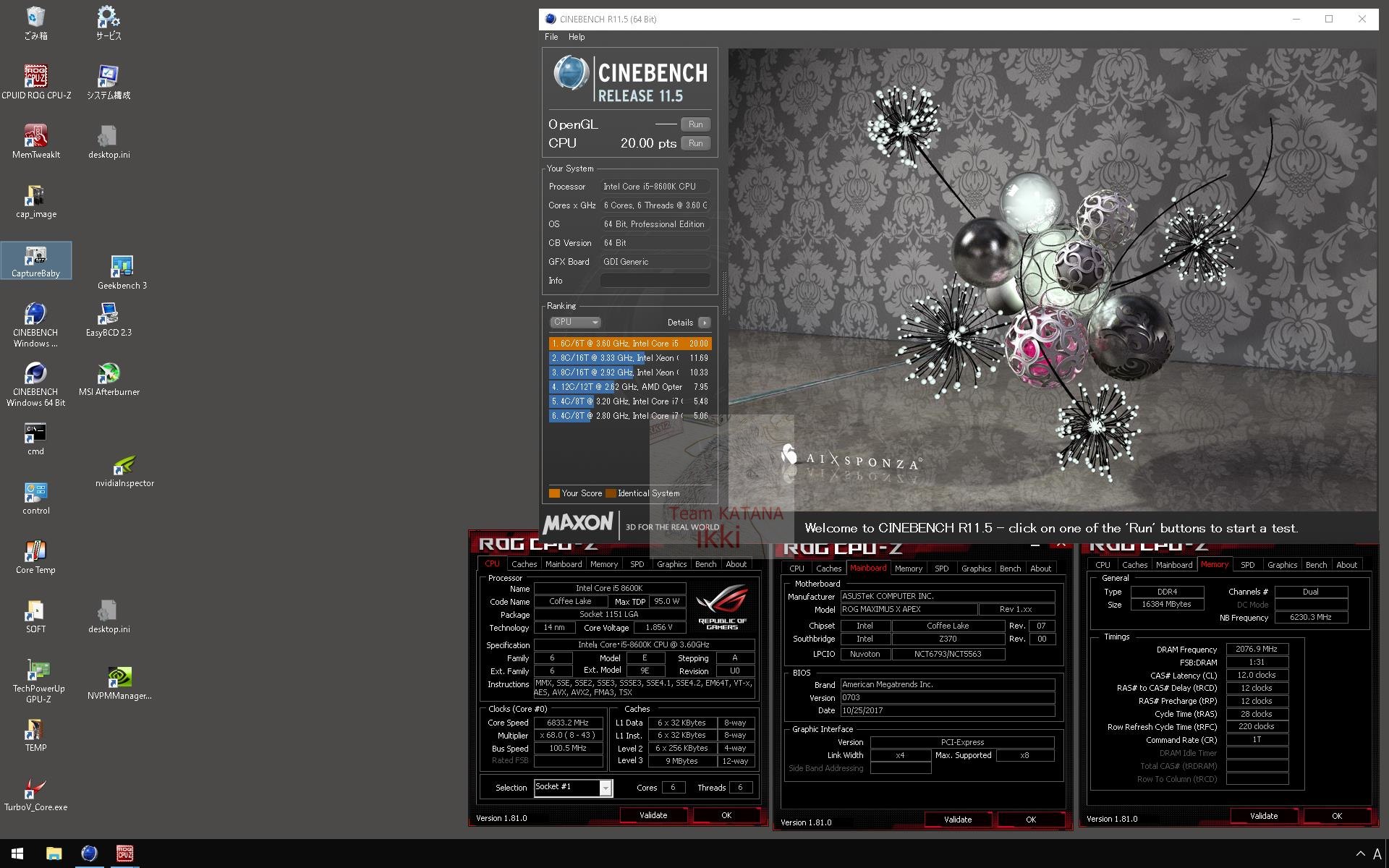1389x868 pixels.
Task: Open CINEBENCH Windows desktop shortcut
Action: pyautogui.click(x=35, y=325)
